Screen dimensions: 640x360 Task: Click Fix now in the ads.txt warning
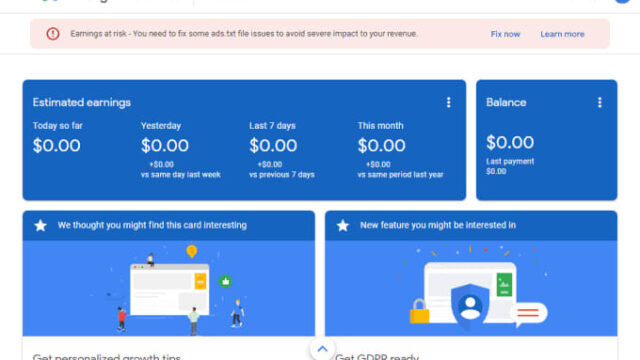(x=505, y=34)
